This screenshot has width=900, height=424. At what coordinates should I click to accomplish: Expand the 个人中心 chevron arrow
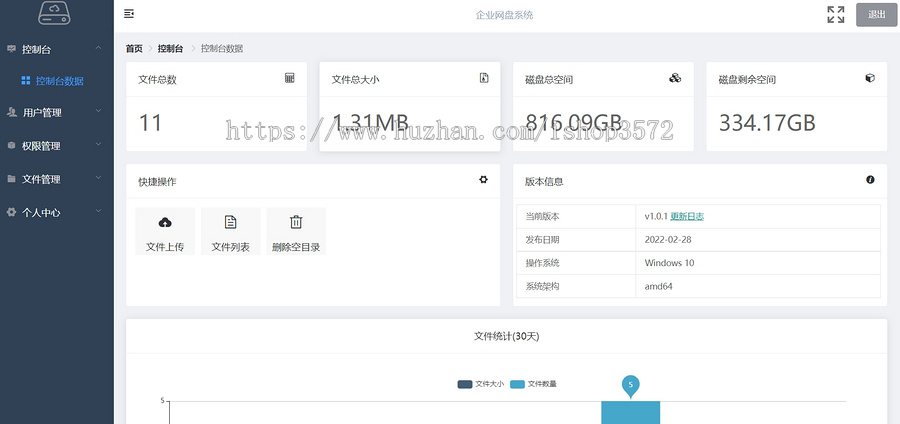coord(98,211)
